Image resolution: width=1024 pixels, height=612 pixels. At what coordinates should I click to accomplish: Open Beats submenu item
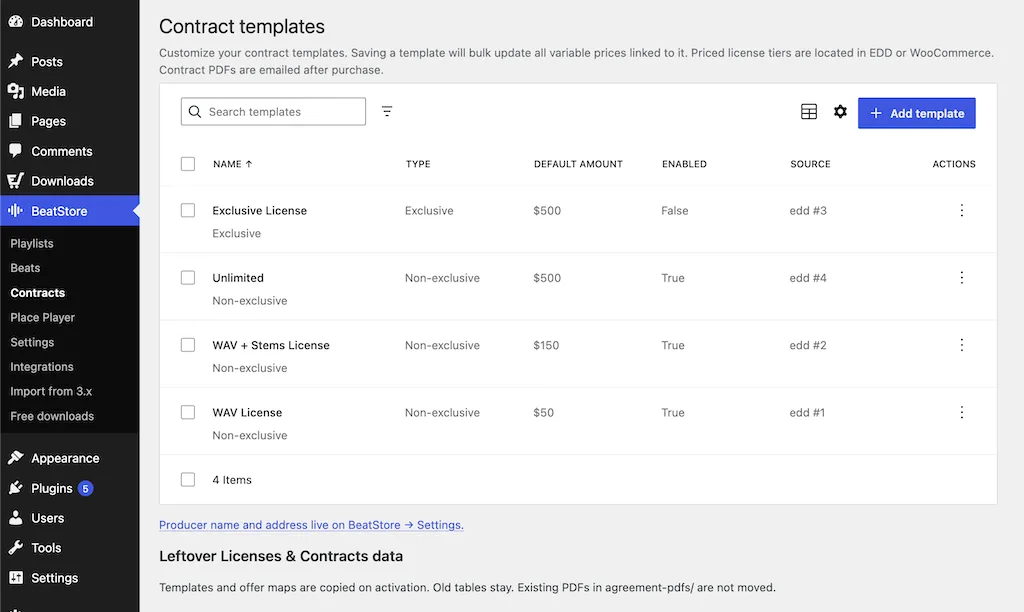[x=25, y=268]
